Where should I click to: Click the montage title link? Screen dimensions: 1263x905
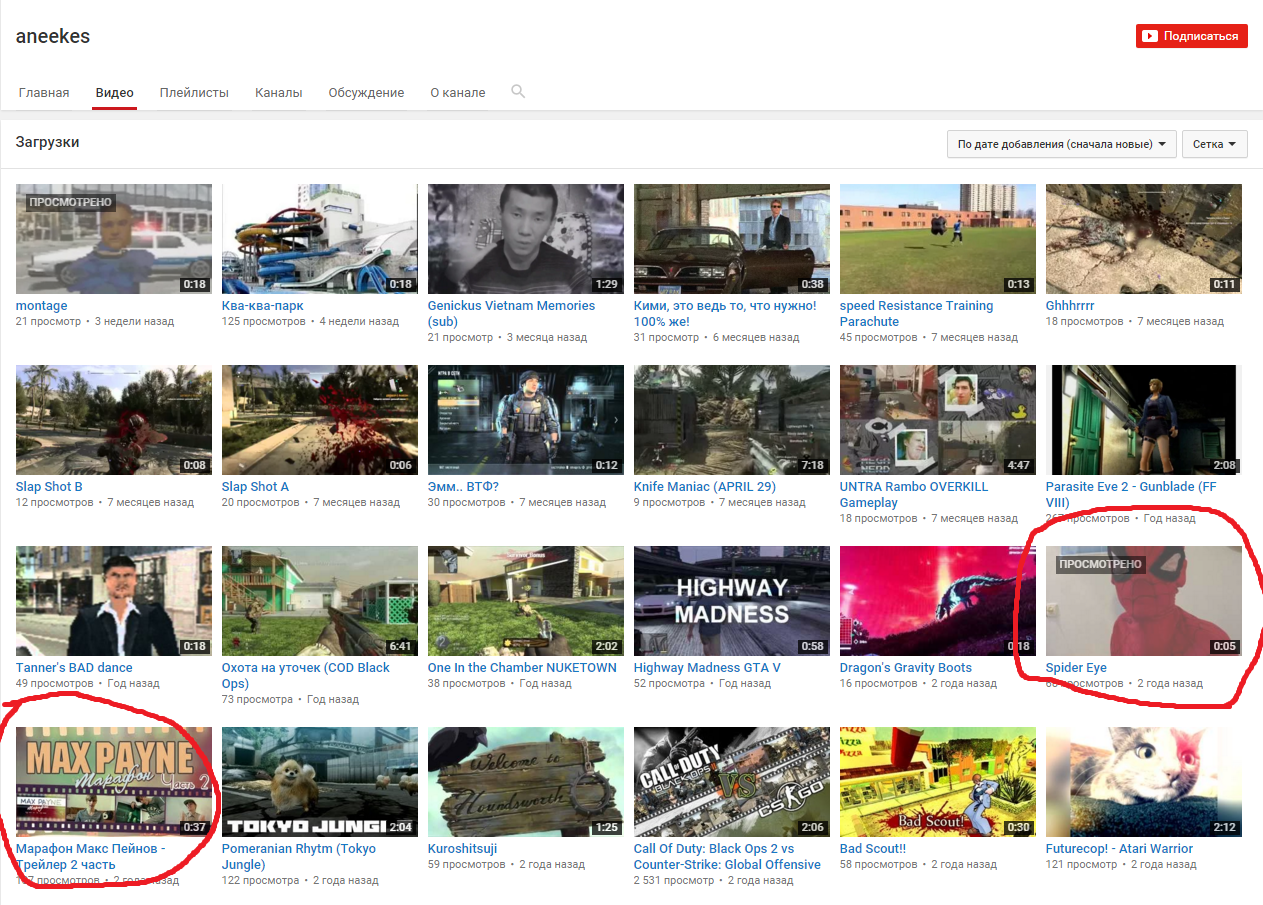click(x=42, y=306)
